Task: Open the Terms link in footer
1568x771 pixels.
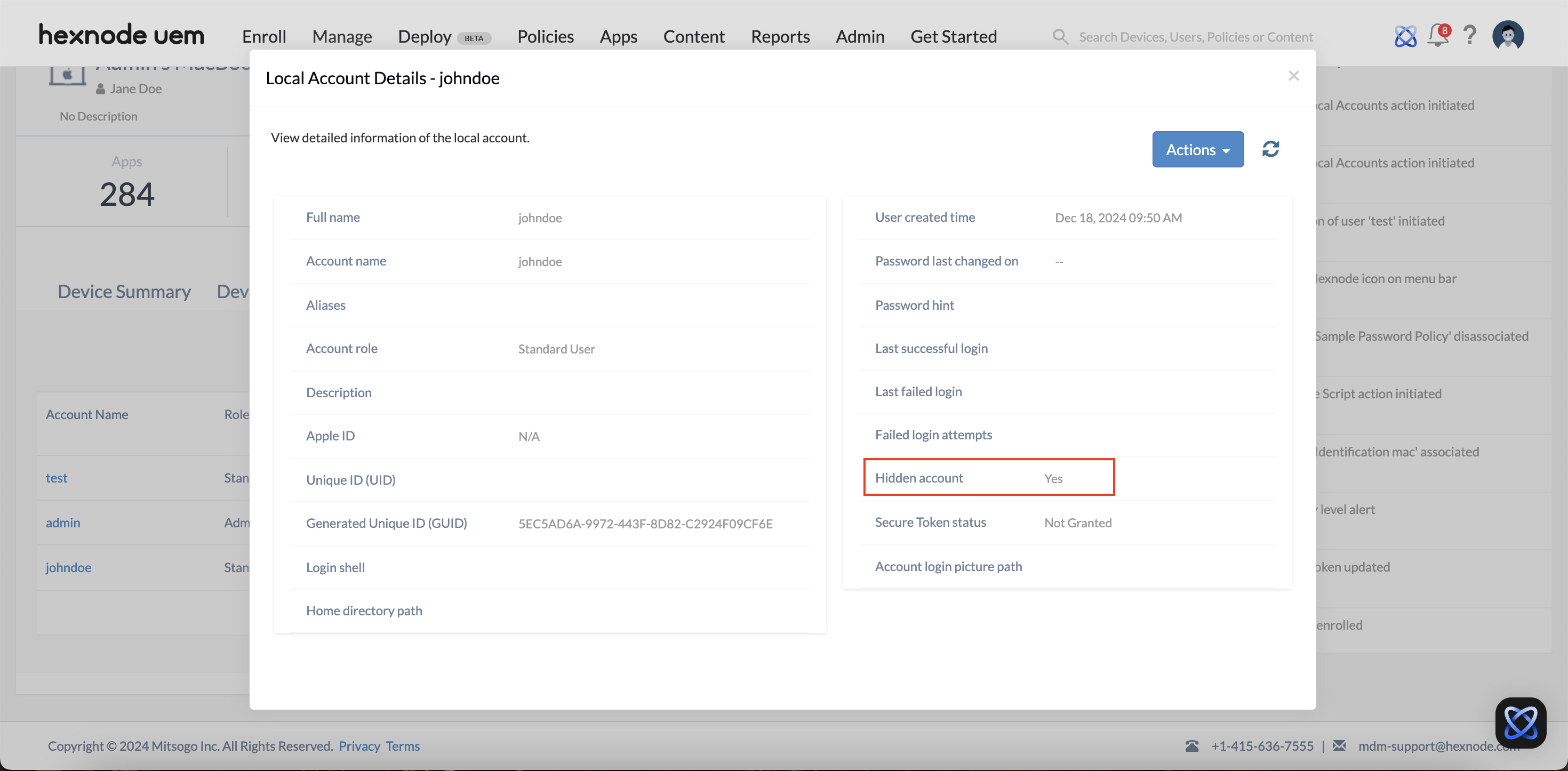Action: point(403,746)
